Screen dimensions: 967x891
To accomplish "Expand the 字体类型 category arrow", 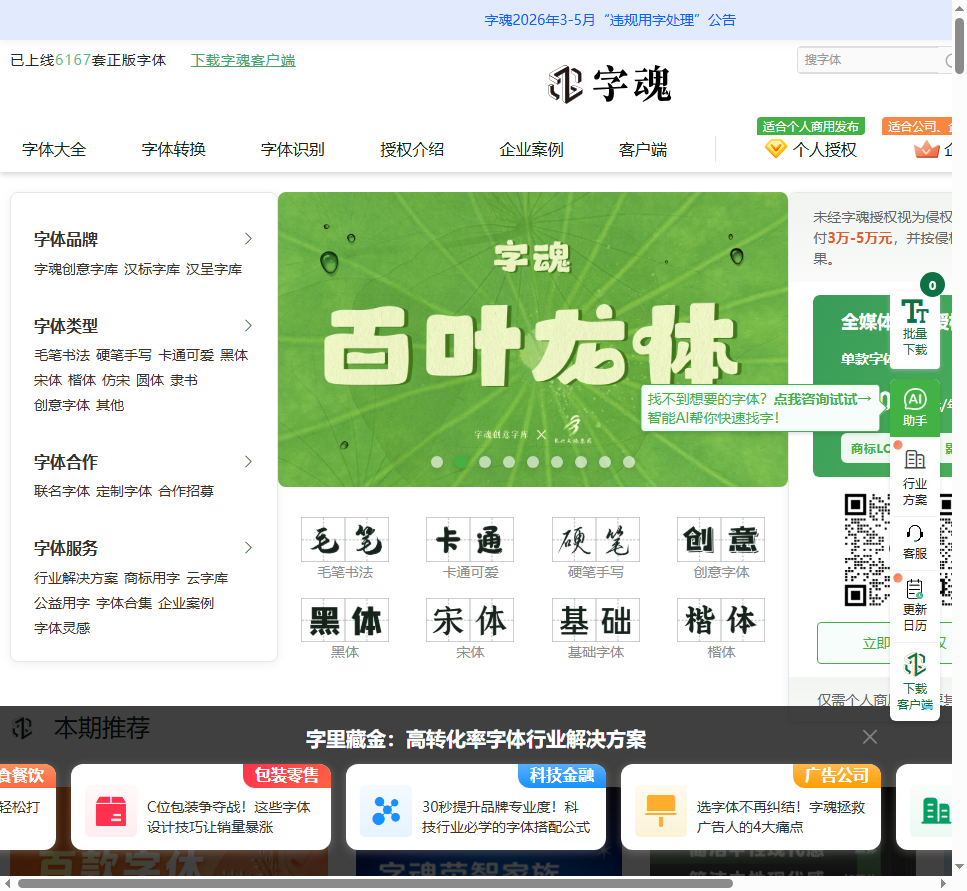I will [248, 326].
